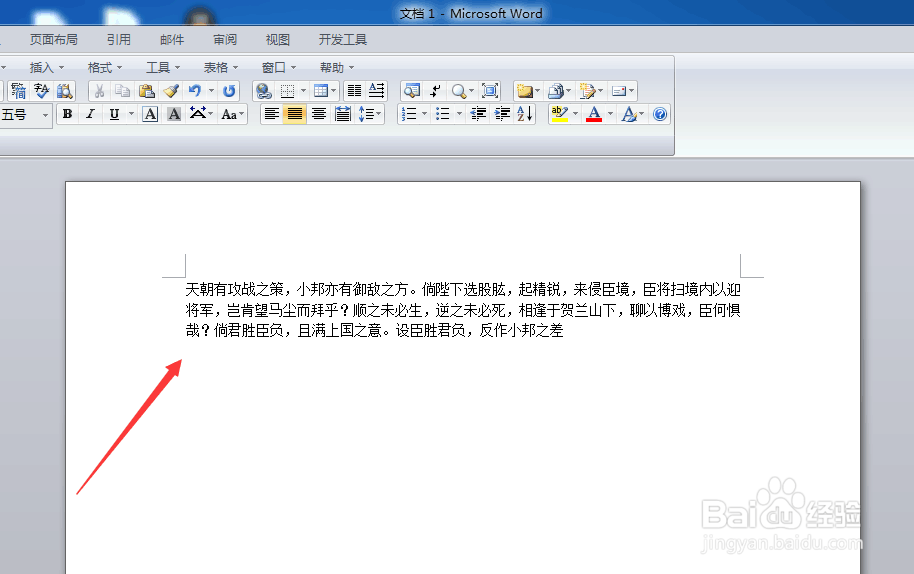The image size is (914, 574).
Task: Toggle bold formatting
Action: point(67,114)
